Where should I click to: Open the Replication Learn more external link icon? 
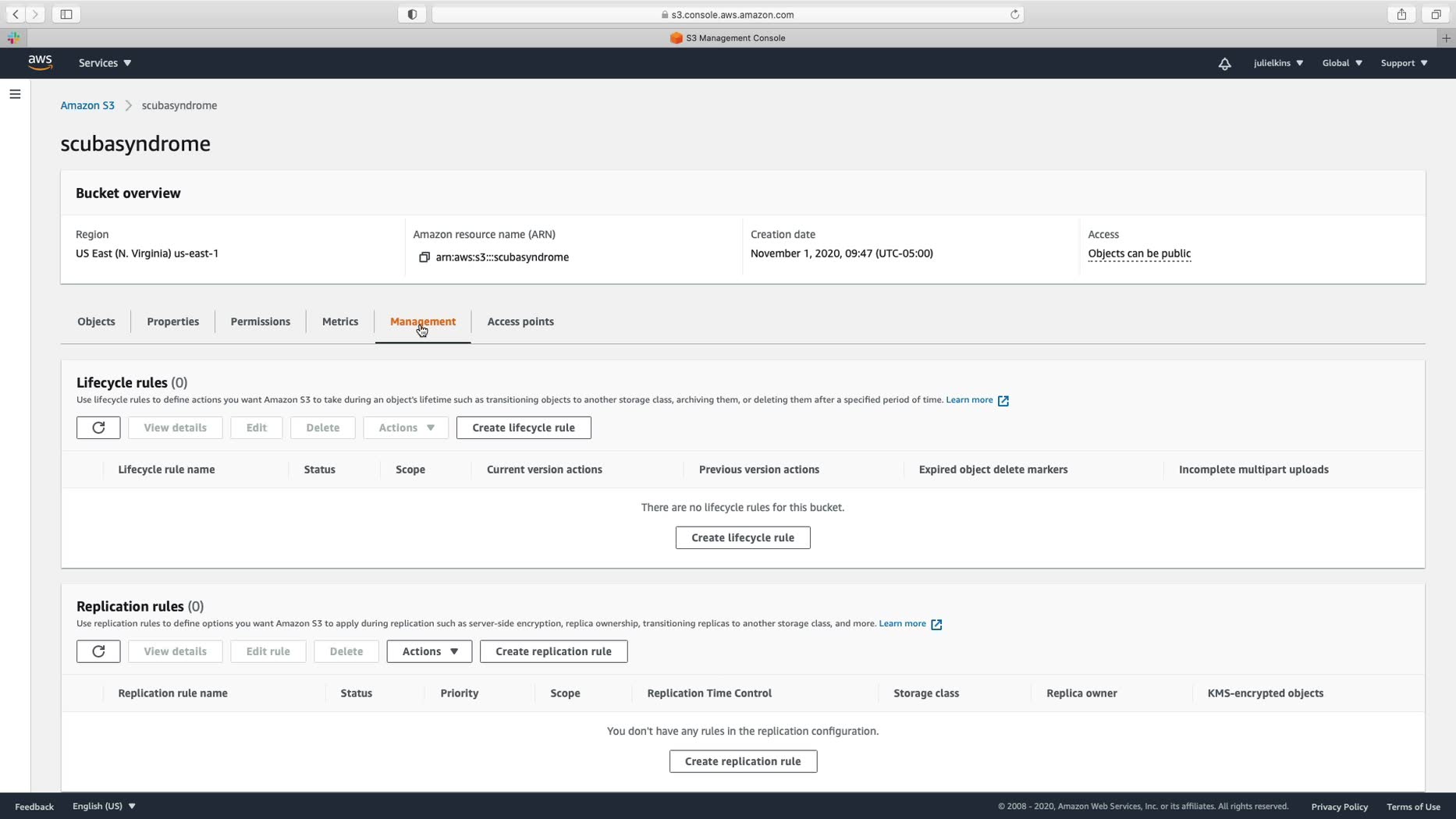(936, 624)
